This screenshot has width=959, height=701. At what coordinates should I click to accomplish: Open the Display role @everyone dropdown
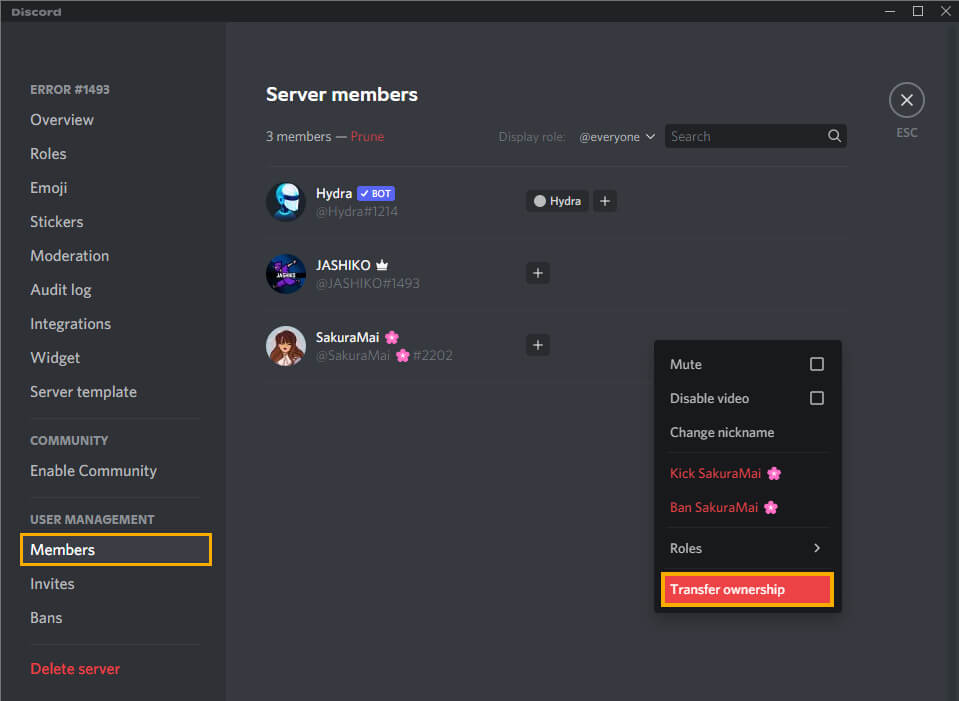616,136
